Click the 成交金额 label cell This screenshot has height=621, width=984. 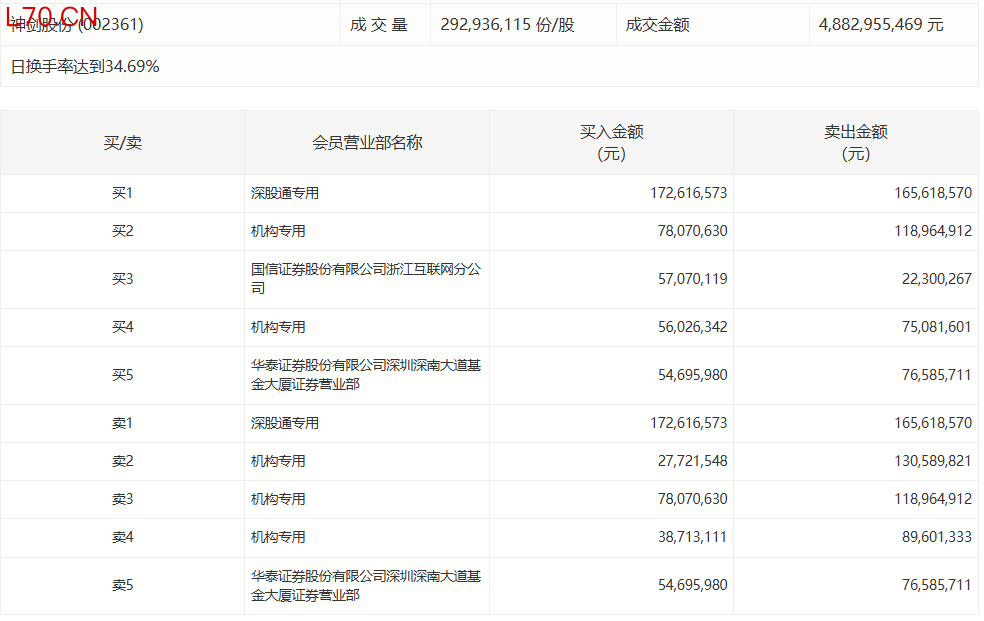pos(657,25)
